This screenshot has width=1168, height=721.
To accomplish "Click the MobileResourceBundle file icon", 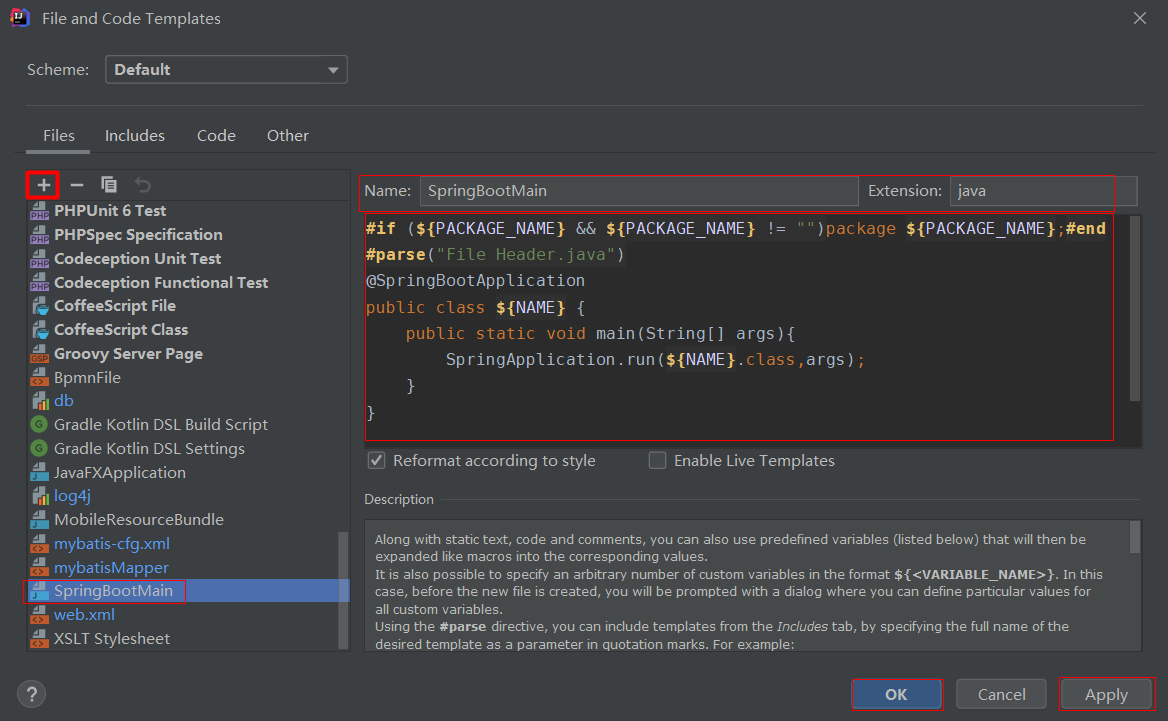I will point(39,520).
